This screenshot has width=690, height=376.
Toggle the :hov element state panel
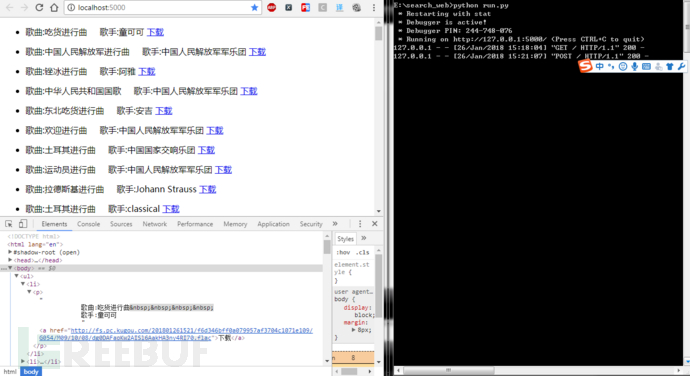point(343,252)
